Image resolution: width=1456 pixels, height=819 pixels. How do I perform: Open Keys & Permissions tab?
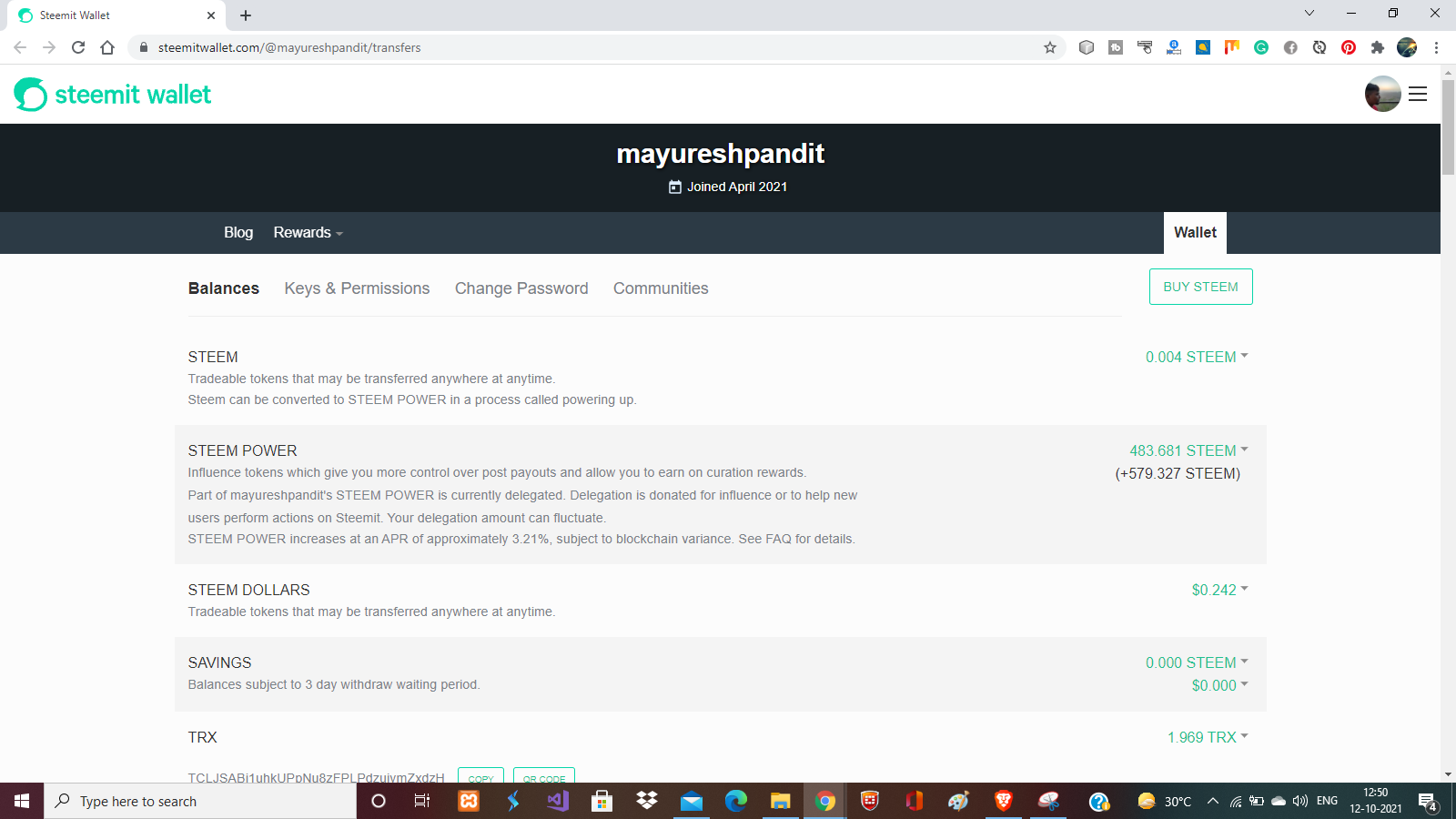357,288
